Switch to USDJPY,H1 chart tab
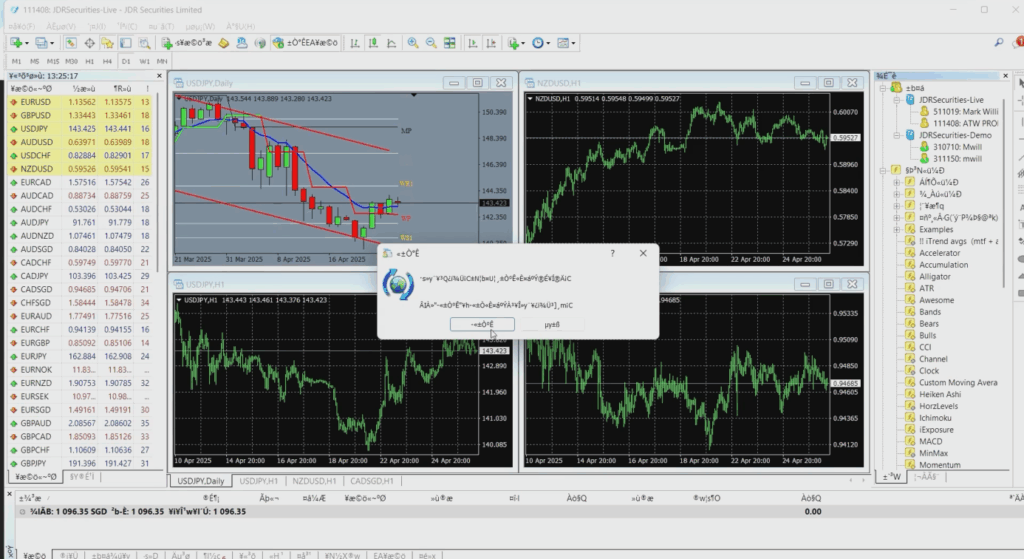 259,481
